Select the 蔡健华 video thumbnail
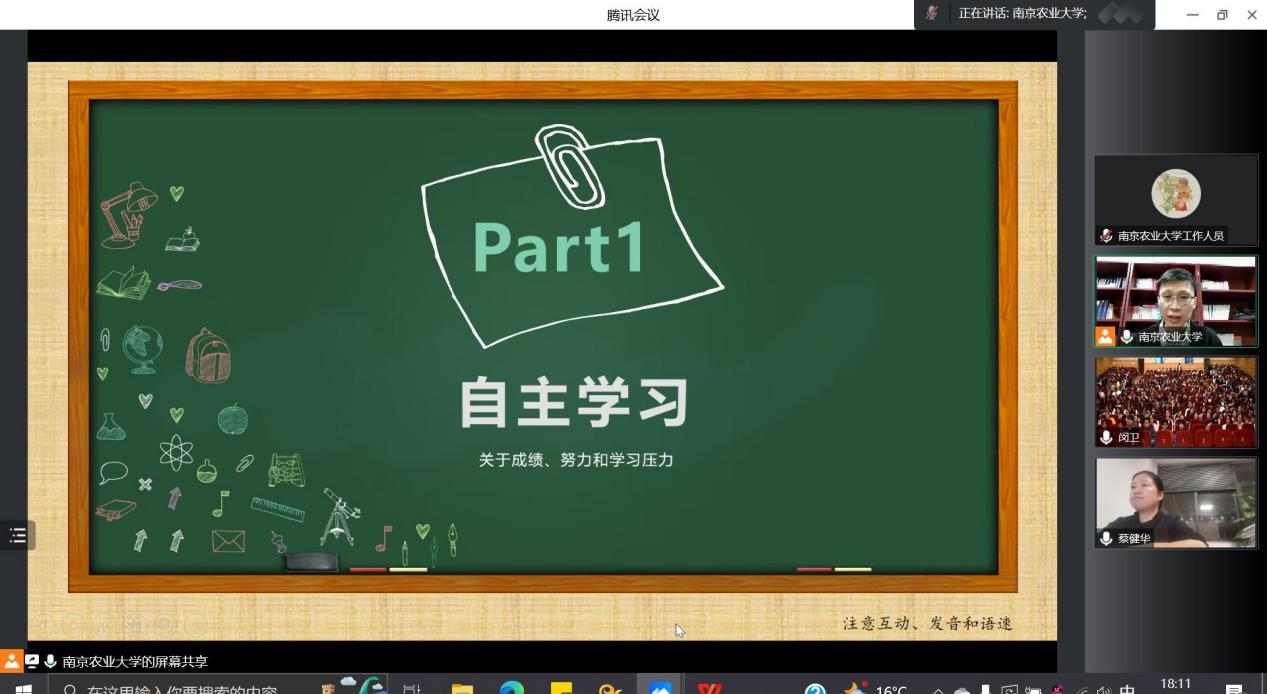The height and width of the screenshot is (694, 1267). (x=1175, y=498)
